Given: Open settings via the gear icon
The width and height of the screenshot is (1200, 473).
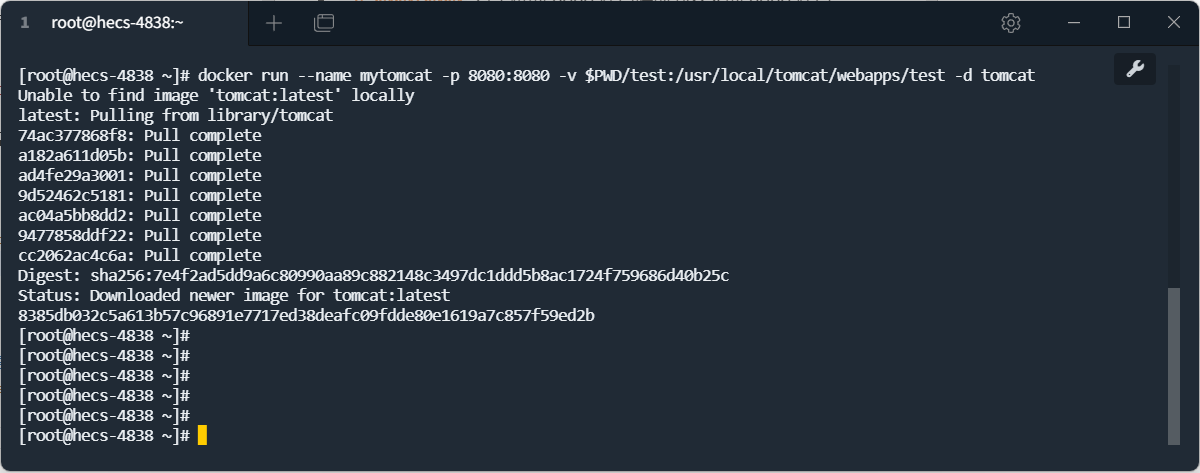Looking at the screenshot, I should pos(1010,22).
